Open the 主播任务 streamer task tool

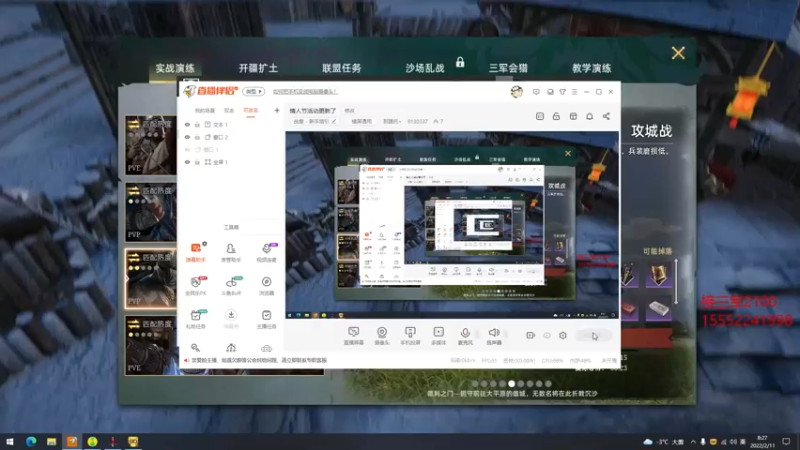click(266, 319)
